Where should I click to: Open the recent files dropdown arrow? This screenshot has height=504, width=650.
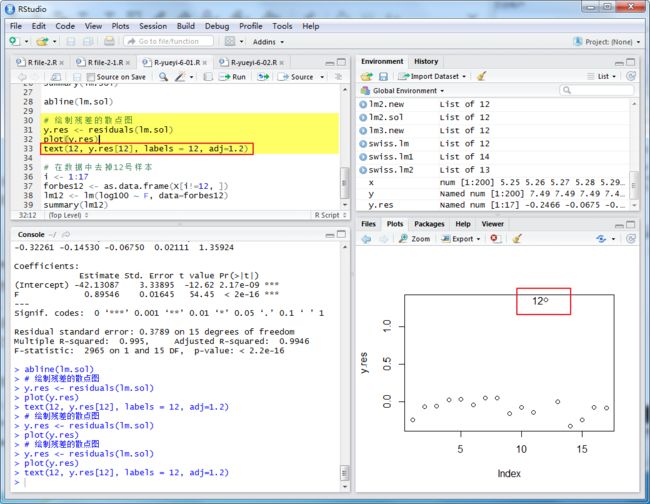(x=54, y=41)
